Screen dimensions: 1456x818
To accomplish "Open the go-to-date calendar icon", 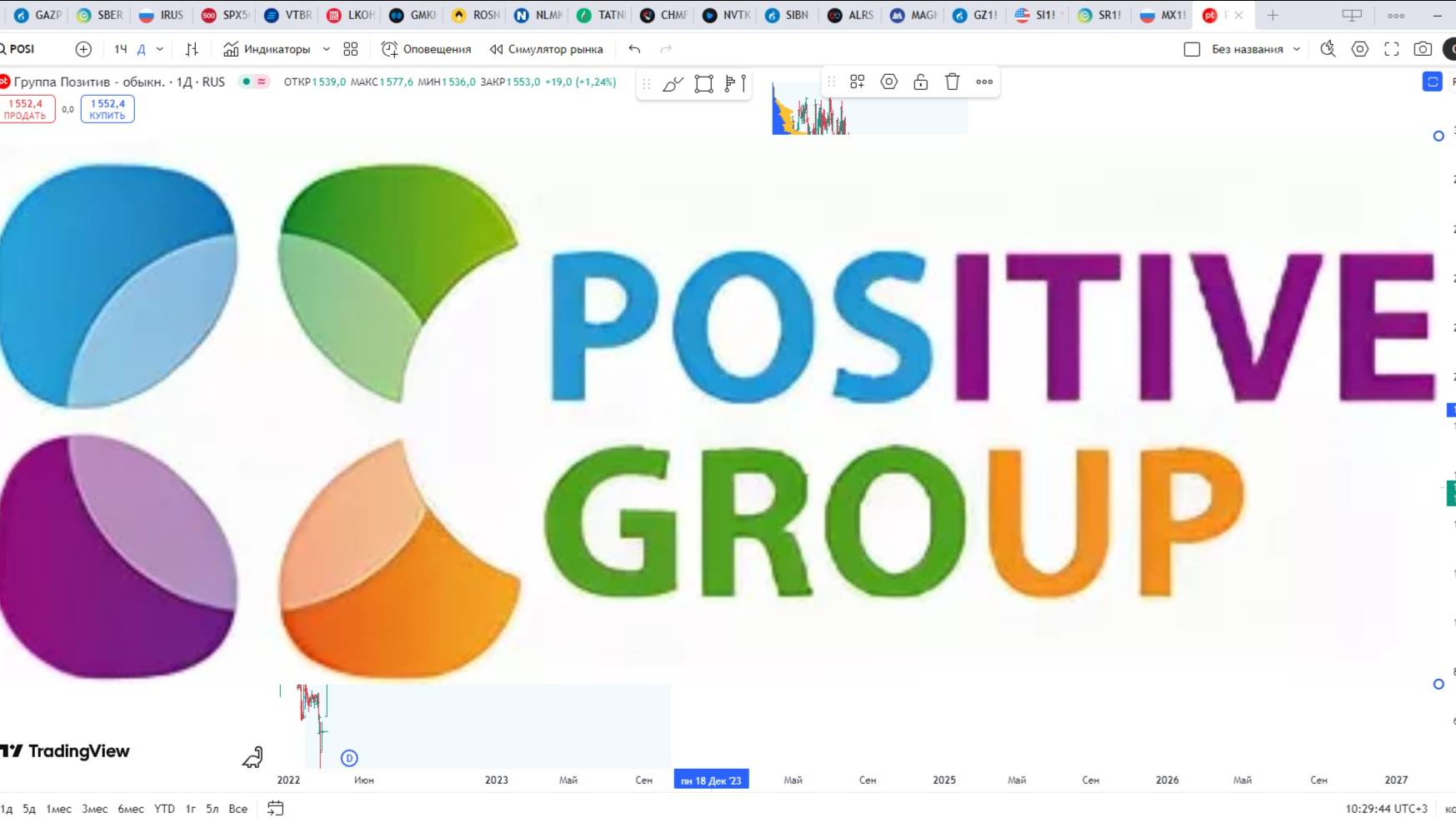I will click(x=276, y=808).
